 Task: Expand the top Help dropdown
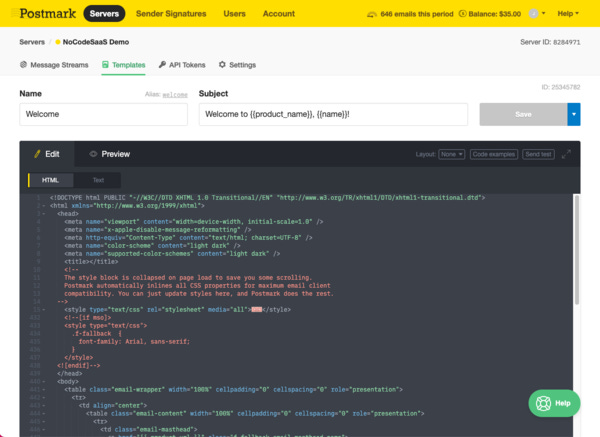point(568,14)
